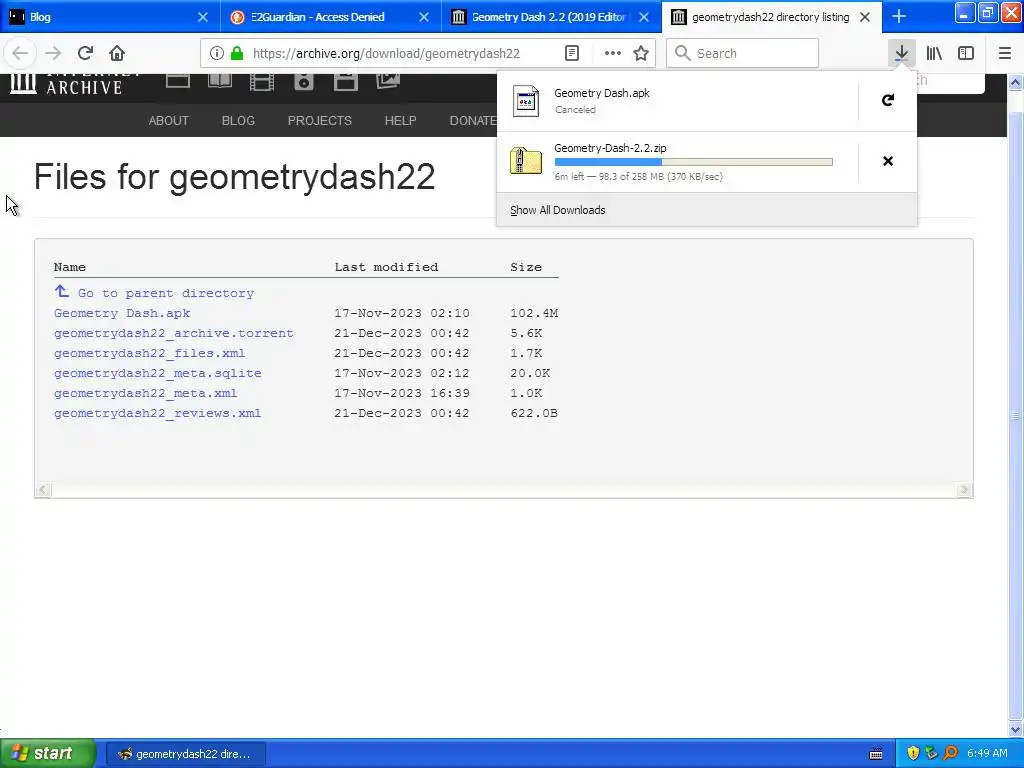Close the geometrydash22 directory listing tab
Viewport: 1024px width, 768px height.
click(865, 17)
